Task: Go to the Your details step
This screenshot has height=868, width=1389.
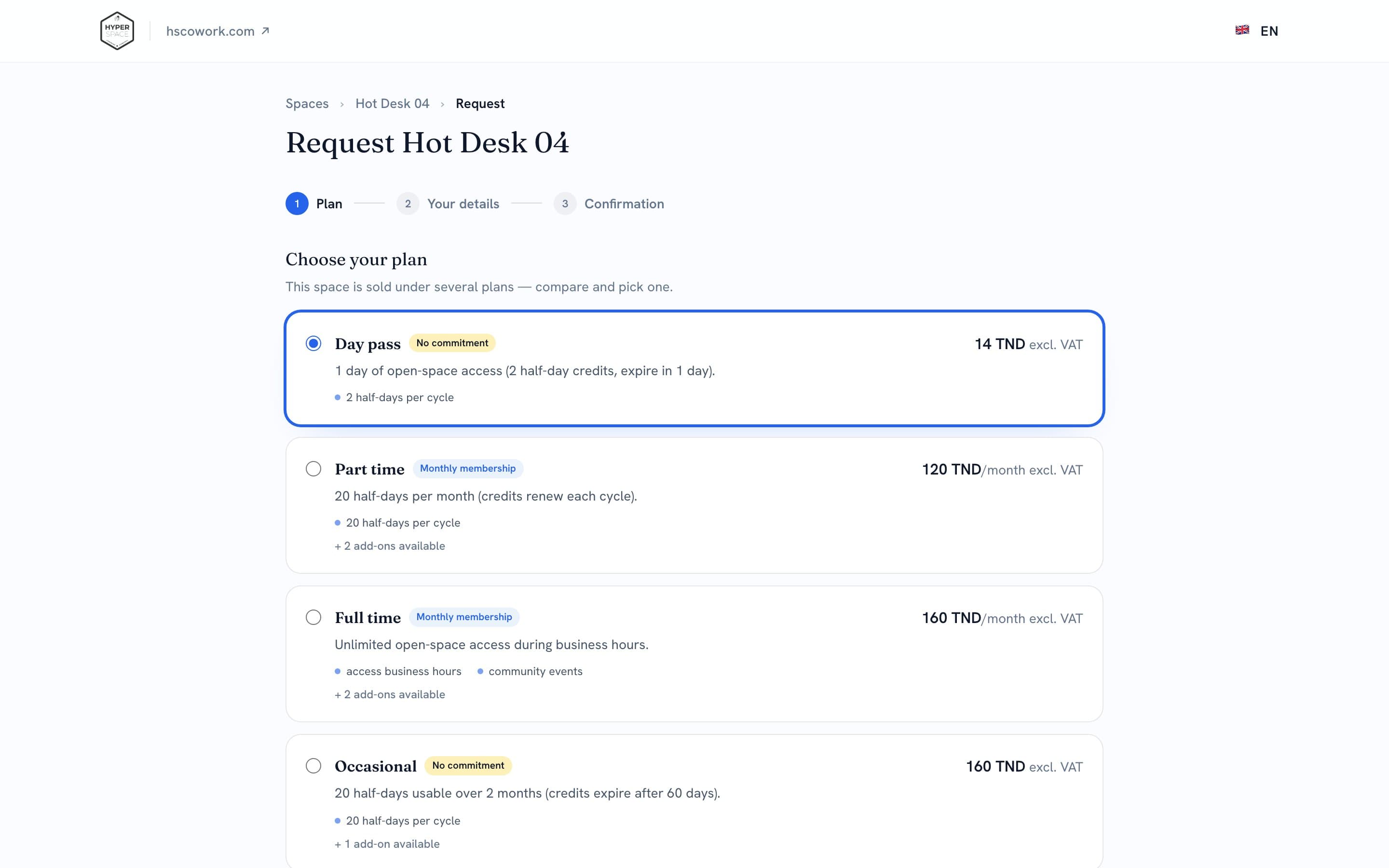Action: pyautogui.click(x=463, y=204)
